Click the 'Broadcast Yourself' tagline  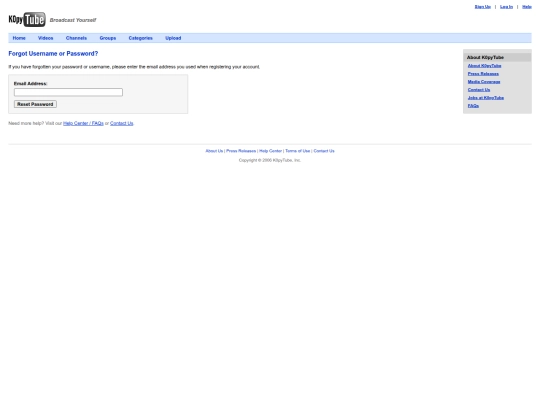click(x=73, y=20)
